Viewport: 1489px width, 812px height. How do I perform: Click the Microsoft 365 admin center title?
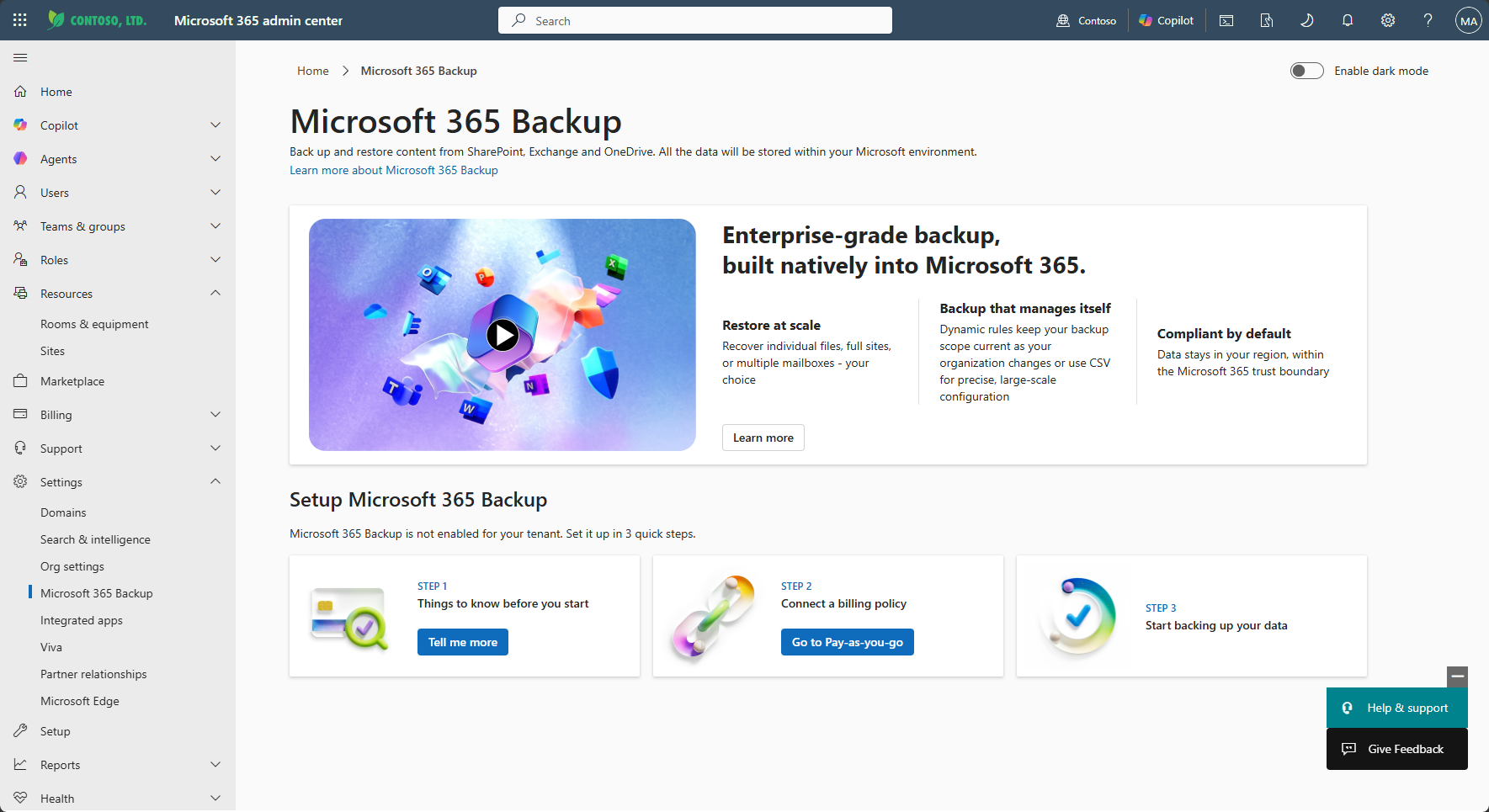pyautogui.click(x=258, y=20)
